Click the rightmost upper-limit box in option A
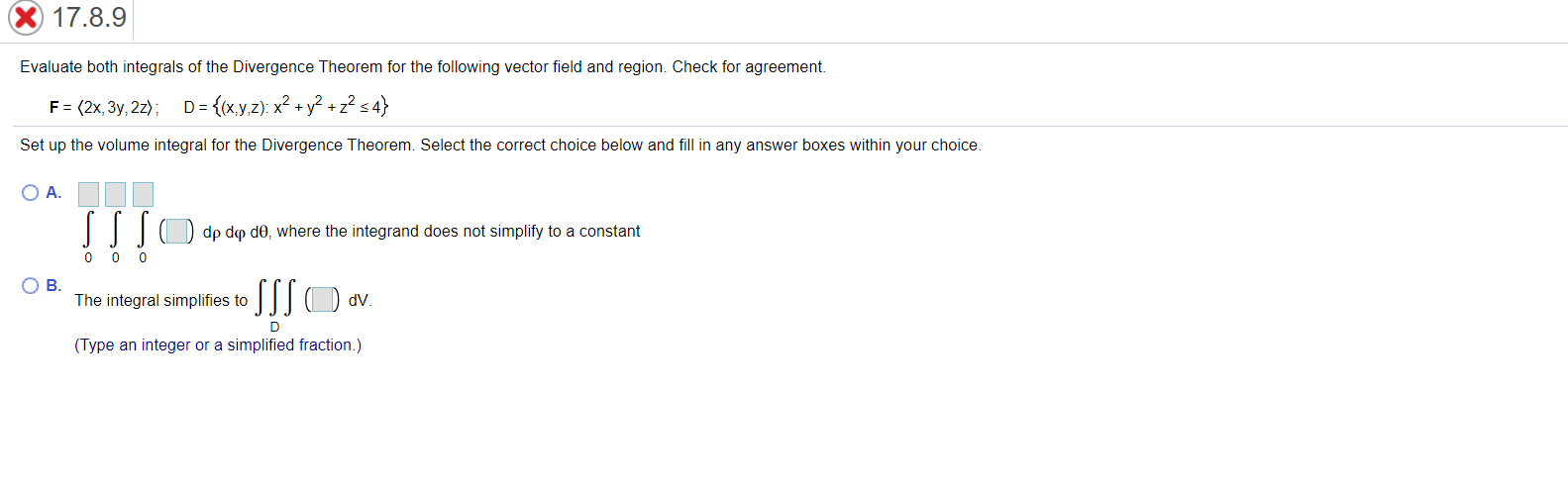 pyautogui.click(x=143, y=194)
